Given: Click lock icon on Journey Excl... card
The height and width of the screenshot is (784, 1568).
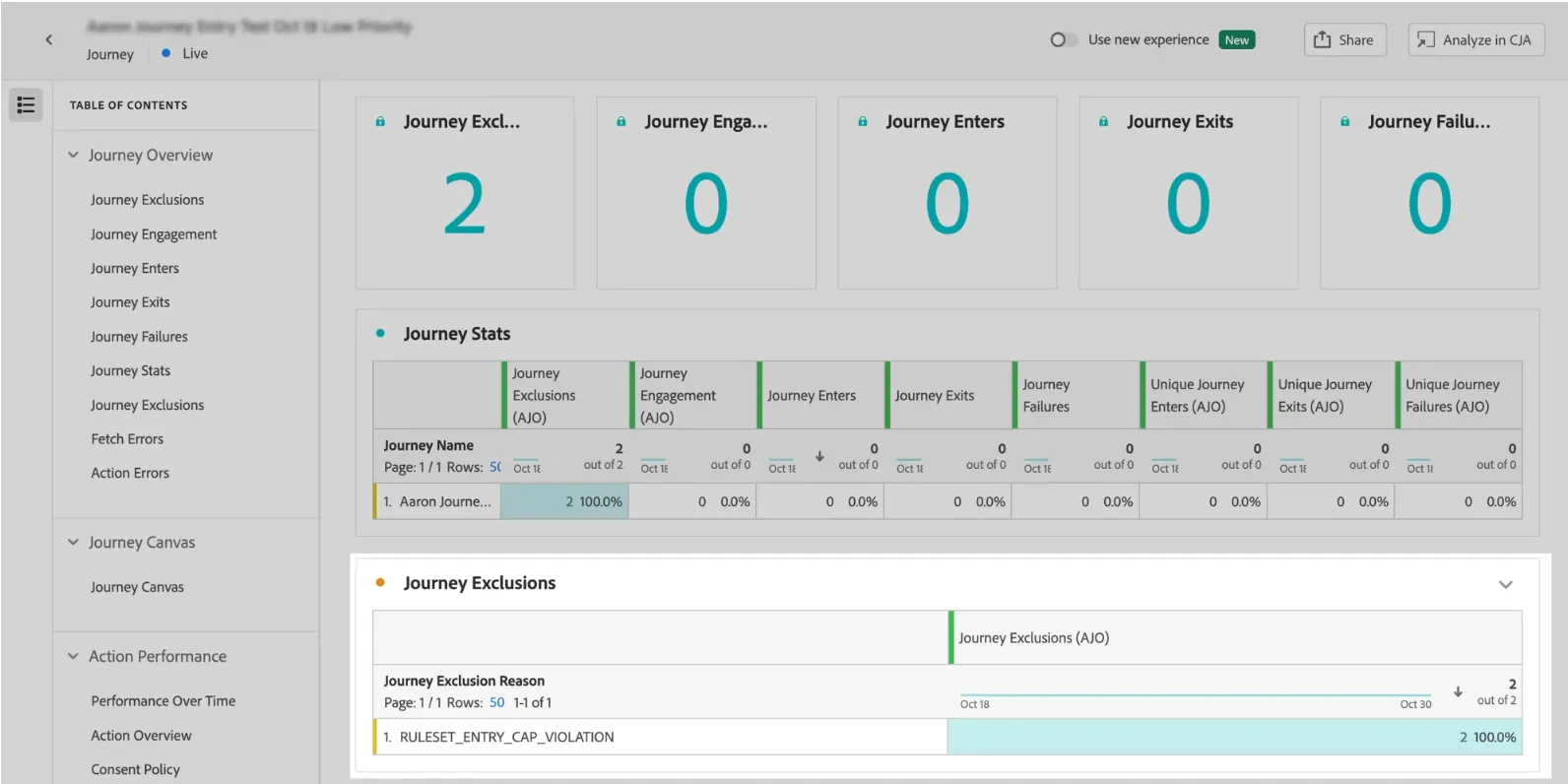Looking at the screenshot, I should (380, 122).
